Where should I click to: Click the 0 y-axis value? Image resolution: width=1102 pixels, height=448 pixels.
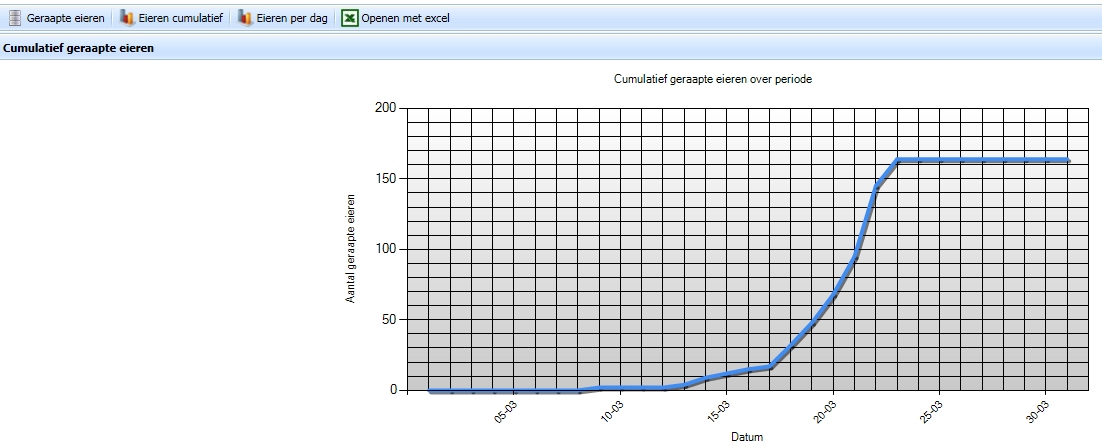pyautogui.click(x=393, y=390)
